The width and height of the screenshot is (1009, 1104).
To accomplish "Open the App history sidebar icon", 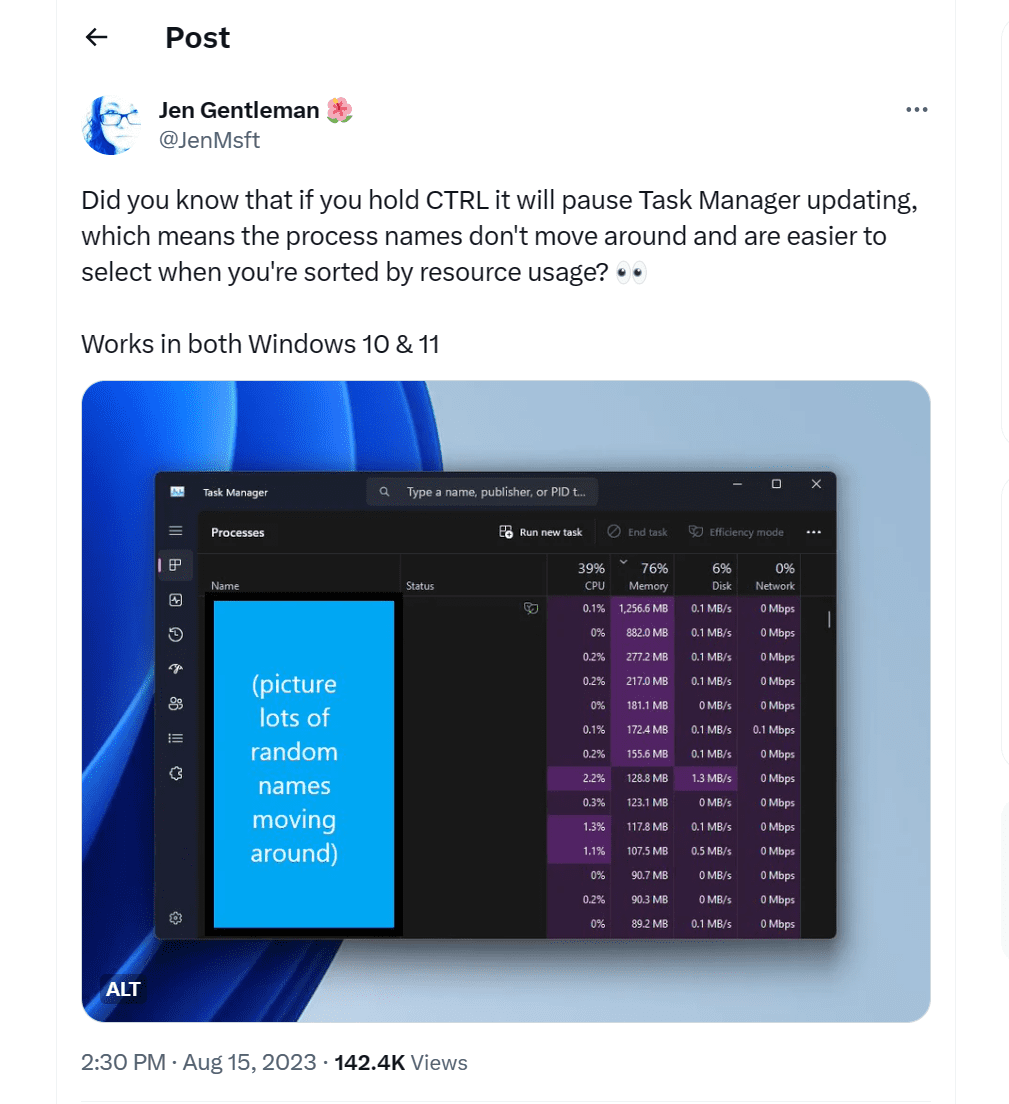I will click(x=176, y=634).
